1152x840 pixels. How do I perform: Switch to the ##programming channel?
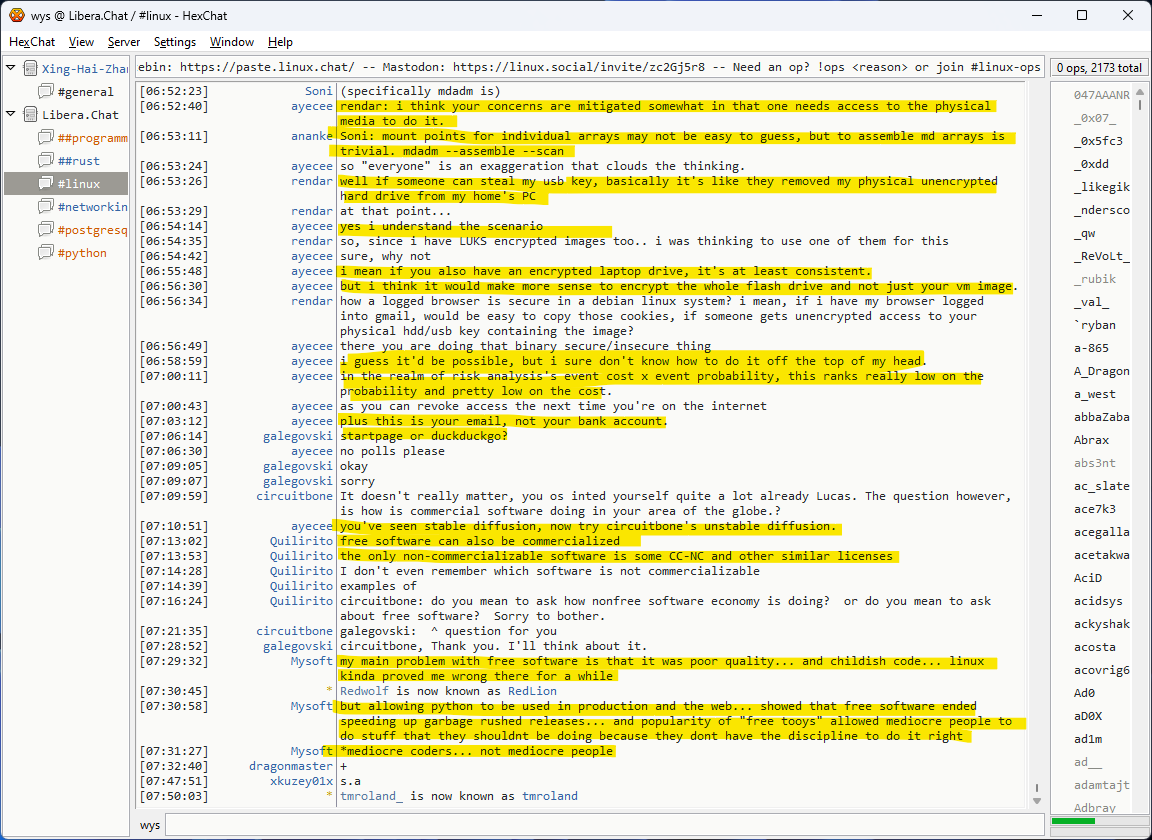[x=92, y=138]
